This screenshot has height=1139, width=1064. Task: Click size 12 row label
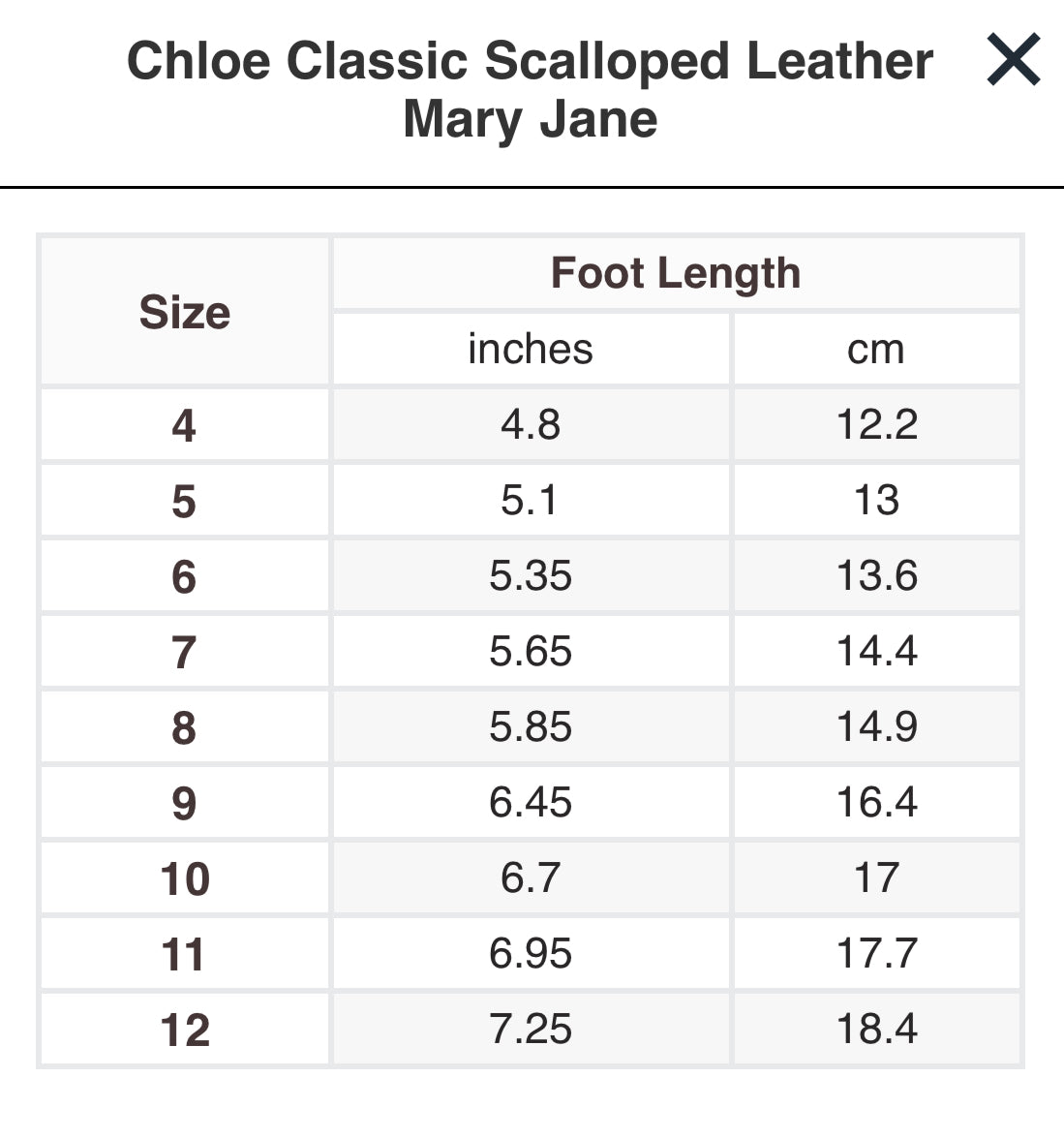(185, 1030)
